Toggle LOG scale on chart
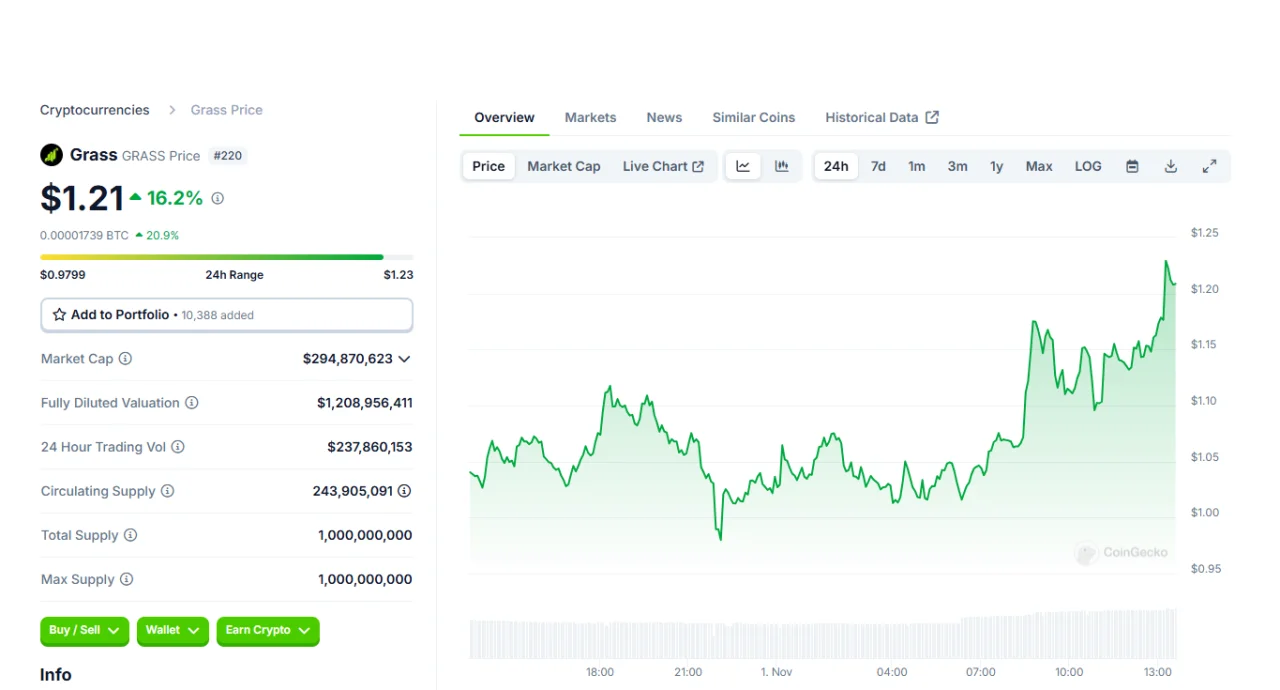The image size is (1280, 690). point(1088,166)
